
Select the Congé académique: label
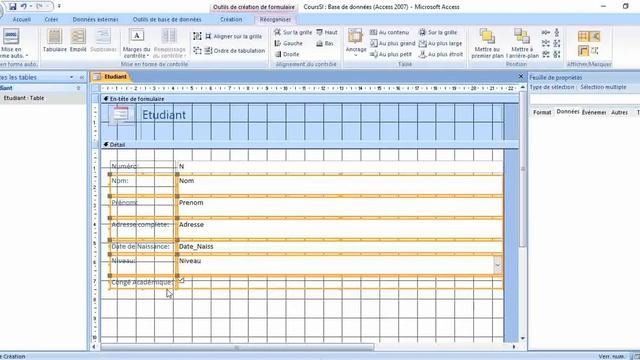point(142,282)
